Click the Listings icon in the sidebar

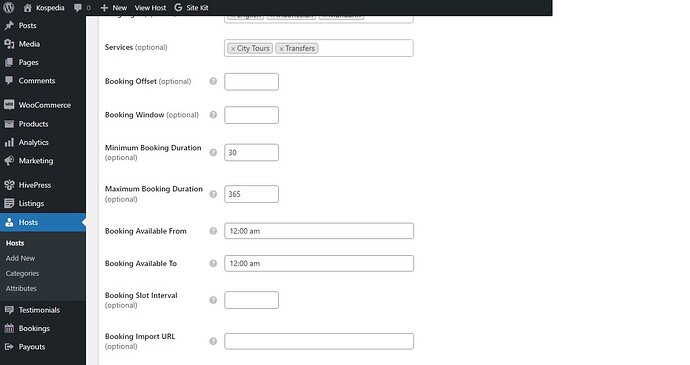[x=9, y=203]
